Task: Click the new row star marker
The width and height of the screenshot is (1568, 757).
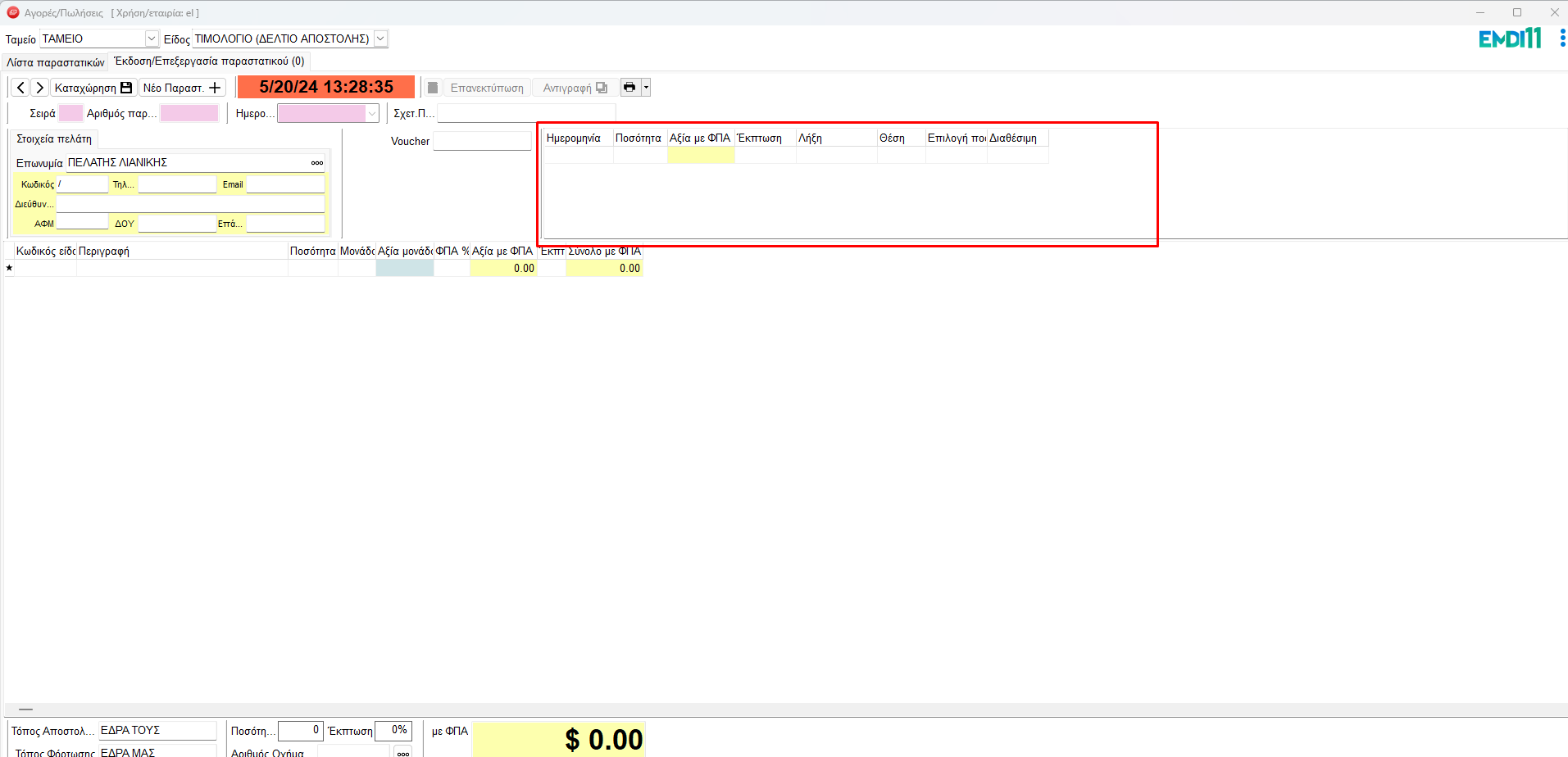Action: tap(9, 268)
